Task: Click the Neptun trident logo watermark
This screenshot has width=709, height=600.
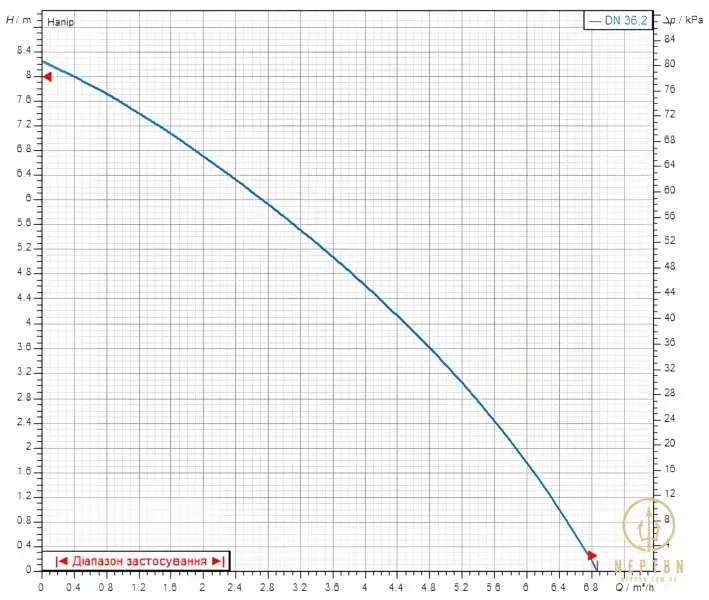Action: 649,525
